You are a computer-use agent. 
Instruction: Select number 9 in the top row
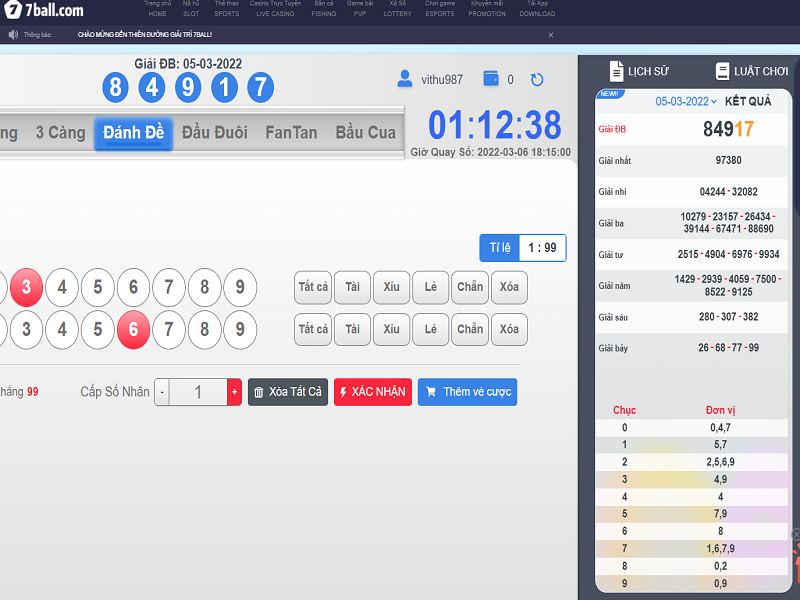[240, 287]
